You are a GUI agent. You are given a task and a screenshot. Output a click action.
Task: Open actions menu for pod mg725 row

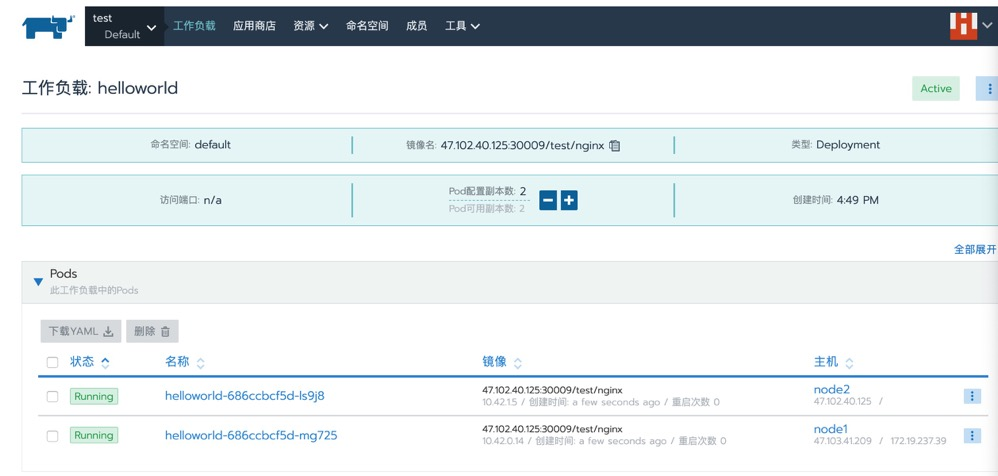click(x=972, y=436)
